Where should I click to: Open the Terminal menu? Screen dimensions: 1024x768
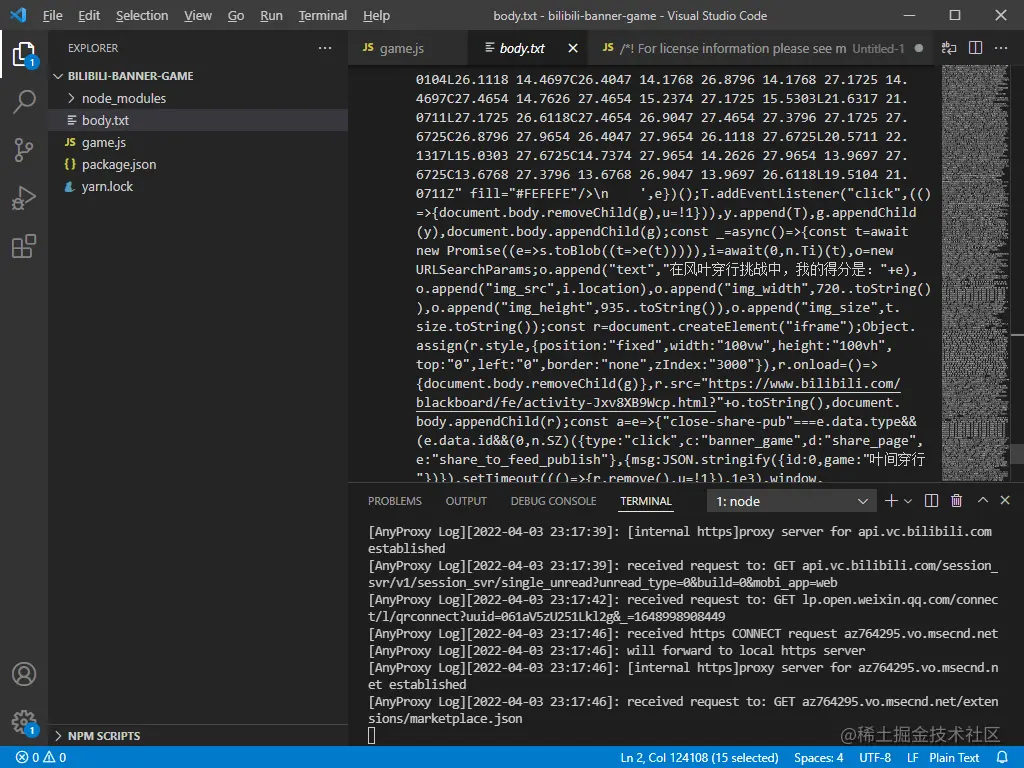click(x=323, y=15)
